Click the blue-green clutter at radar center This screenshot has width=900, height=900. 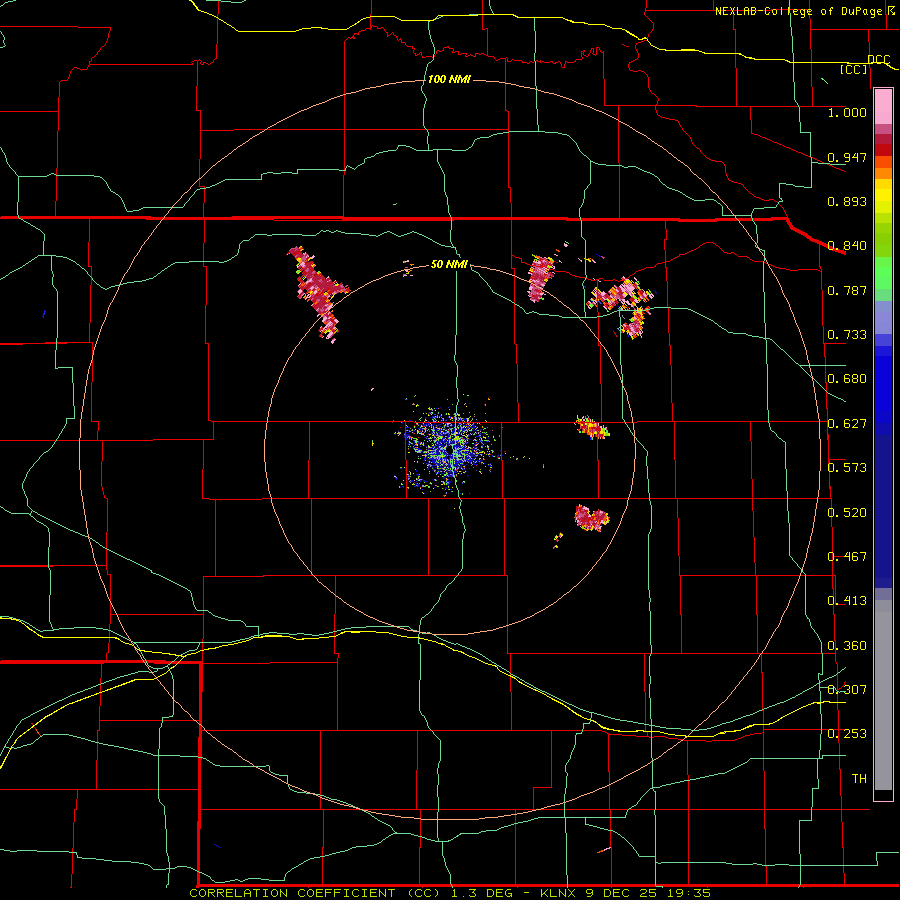[451, 449]
